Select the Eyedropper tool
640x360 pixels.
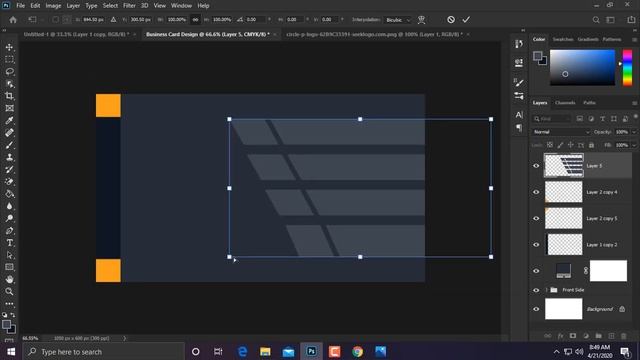(x=9, y=120)
